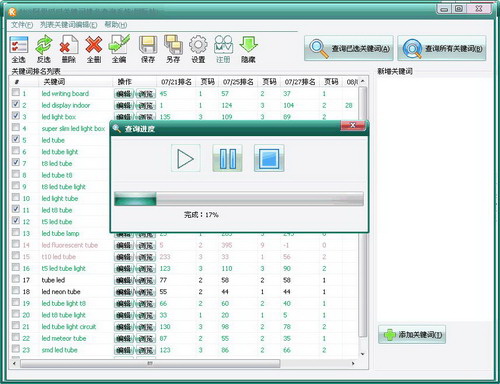Click Browse button for led neon tube row
500x384 pixels.
click(x=146, y=292)
